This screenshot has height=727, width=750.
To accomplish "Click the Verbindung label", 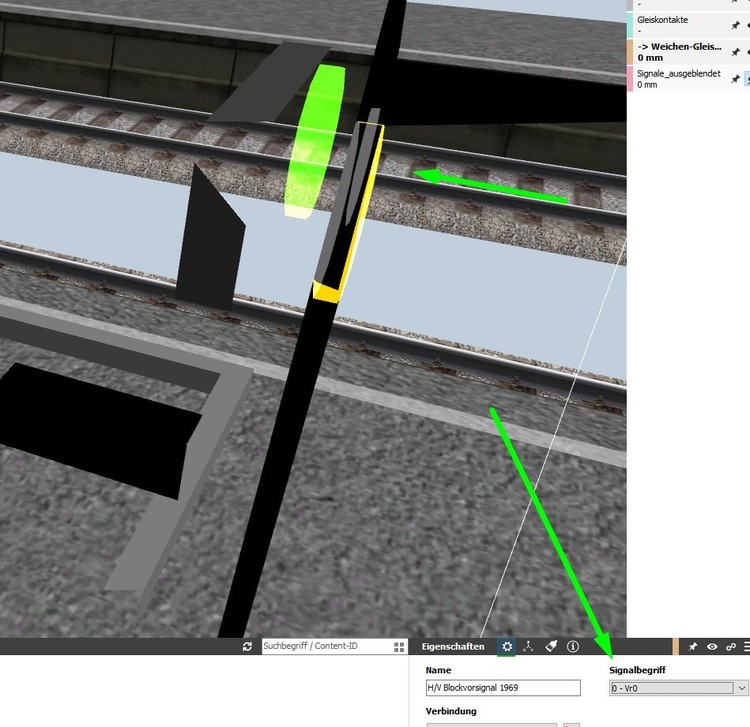I will coord(451,711).
